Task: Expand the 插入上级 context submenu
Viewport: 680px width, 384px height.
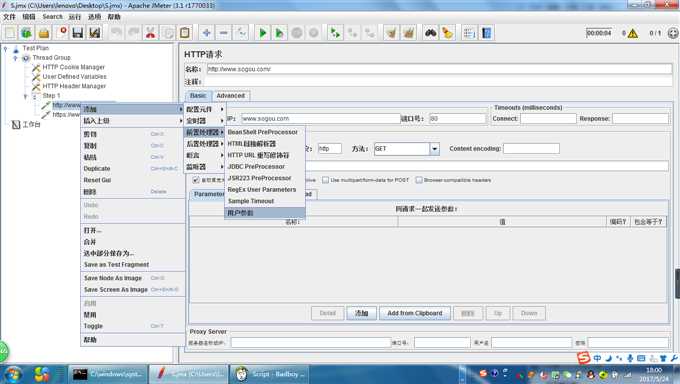Action: coord(132,121)
